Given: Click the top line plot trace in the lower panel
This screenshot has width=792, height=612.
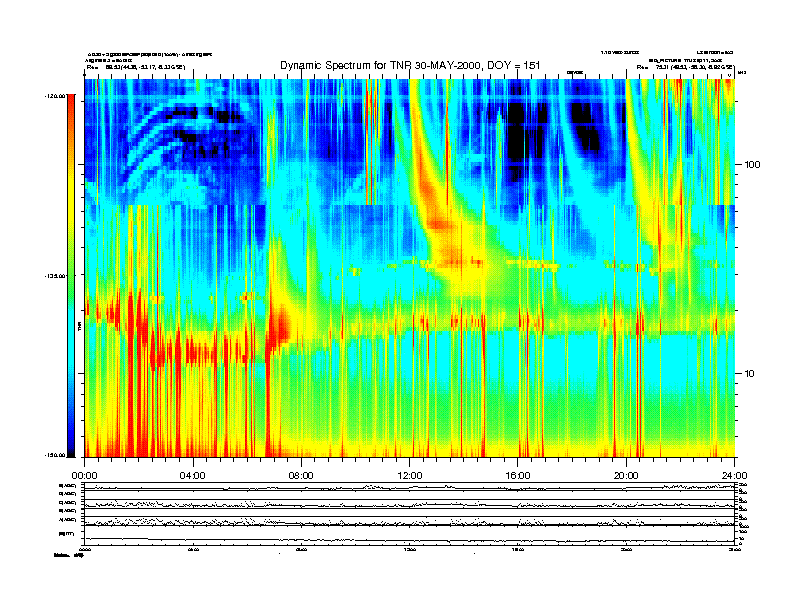Looking at the screenshot, I should coord(410,487).
